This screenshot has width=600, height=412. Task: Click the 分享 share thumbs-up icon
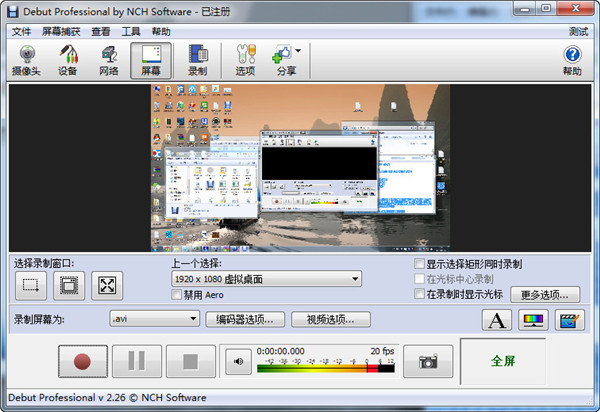(x=282, y=54)
